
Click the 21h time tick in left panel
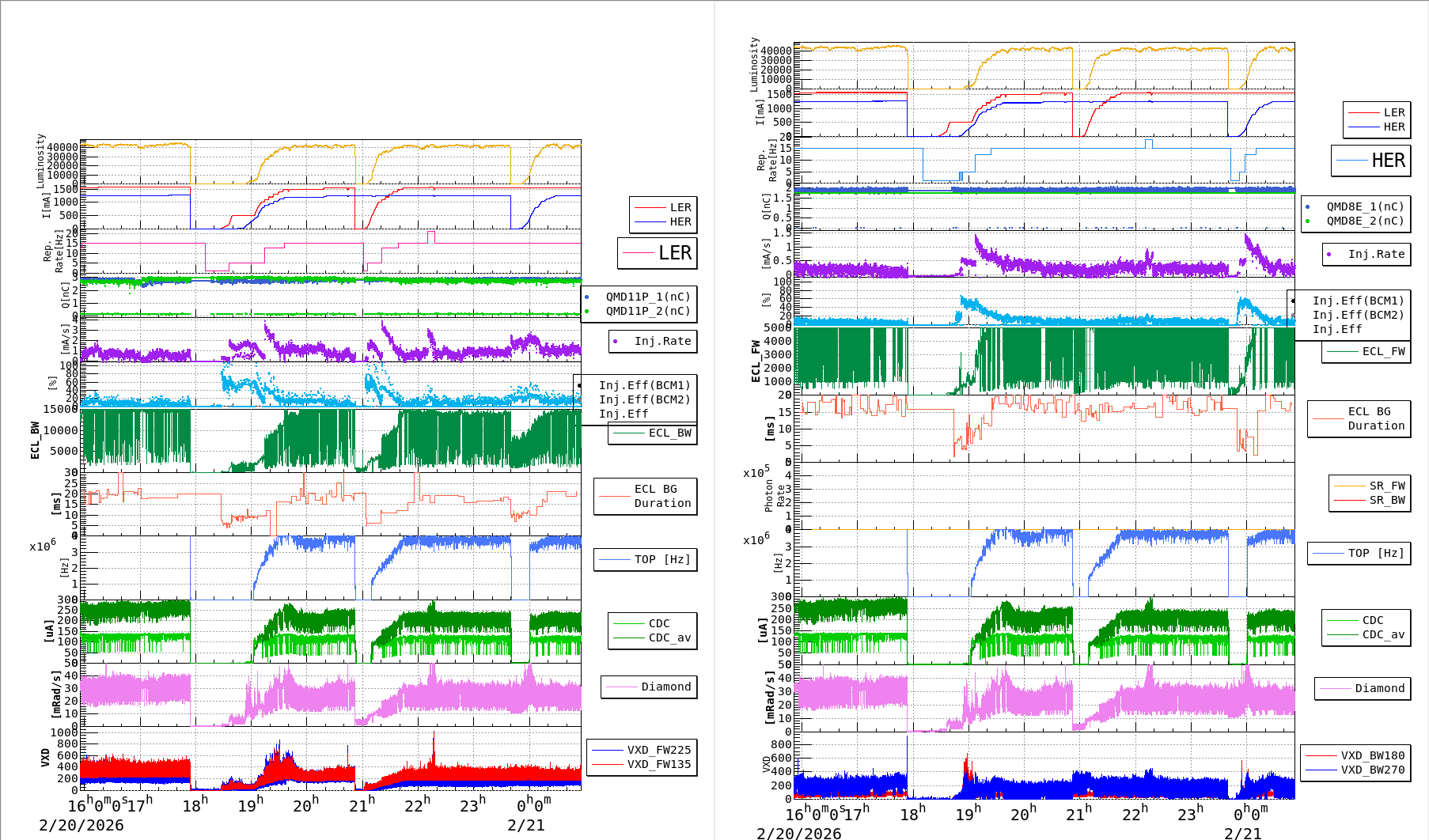pyautogui.click(x=362, y=805)
